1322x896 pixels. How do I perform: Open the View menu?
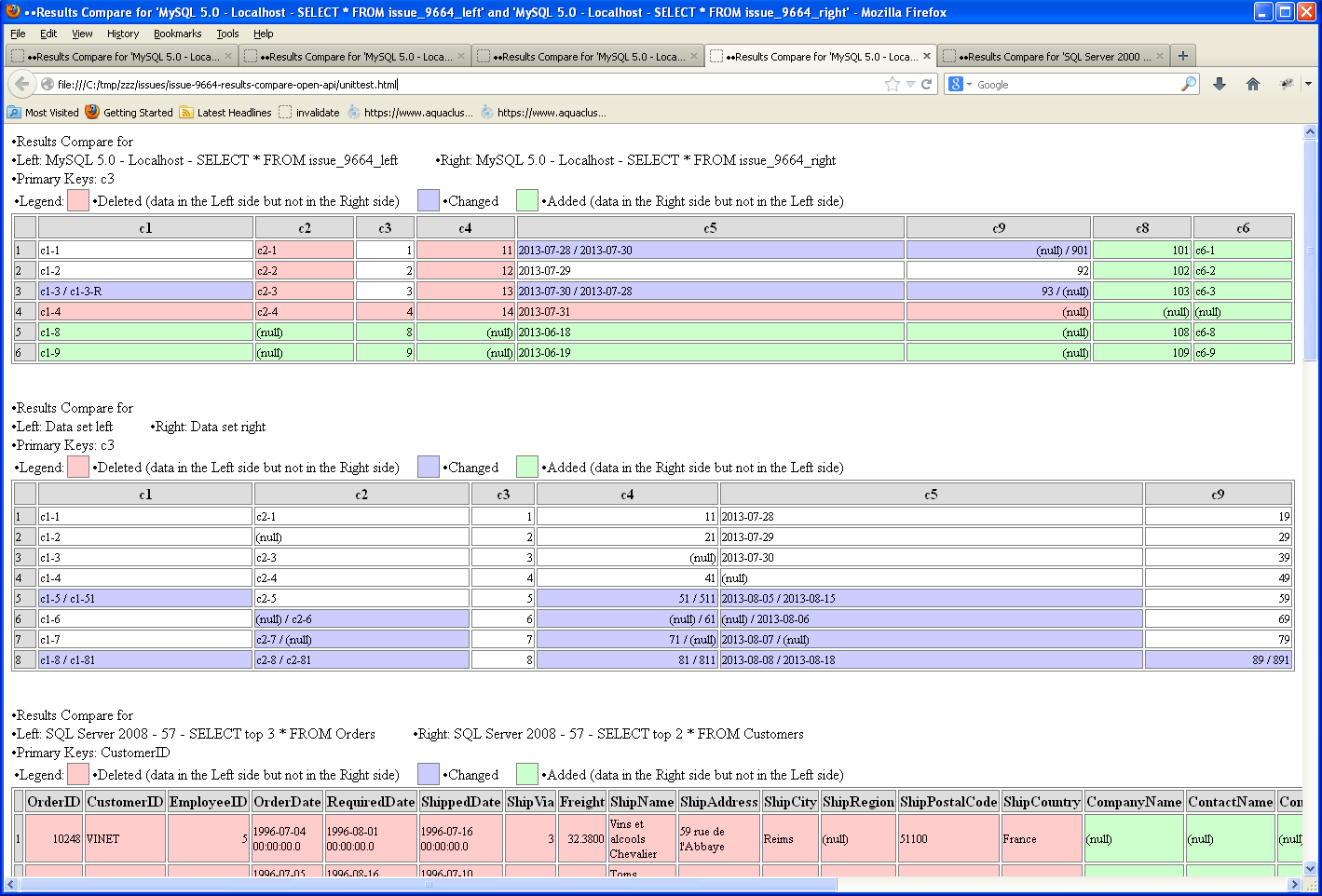pyautogui.click(x=82, y=34)
